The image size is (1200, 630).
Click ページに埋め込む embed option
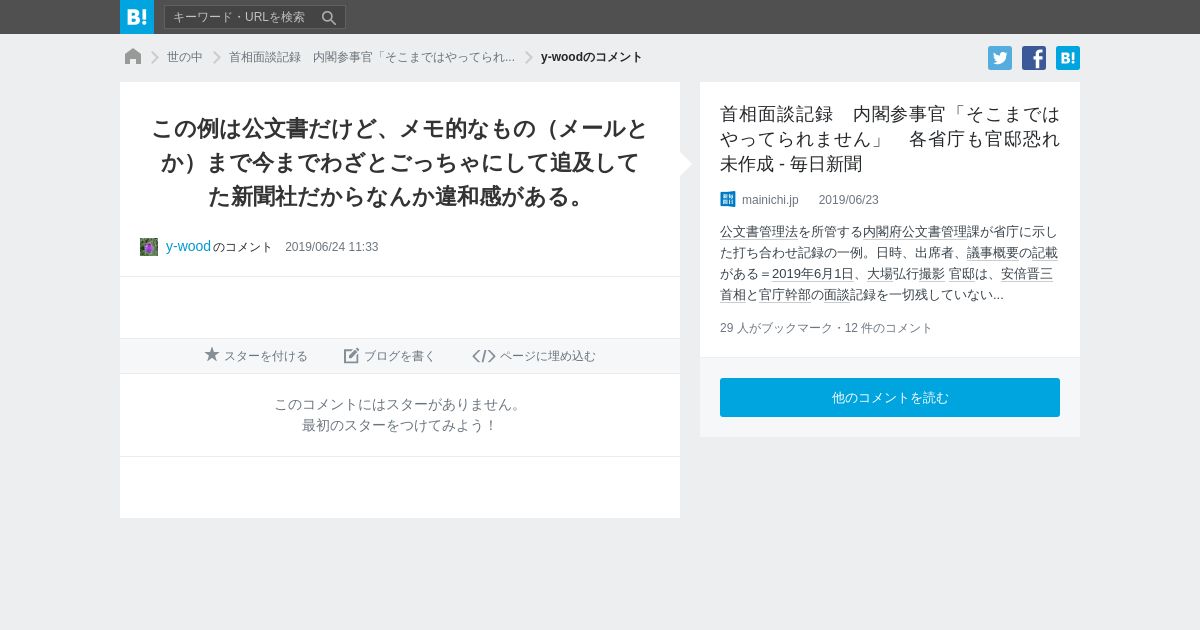coord(534,356)
